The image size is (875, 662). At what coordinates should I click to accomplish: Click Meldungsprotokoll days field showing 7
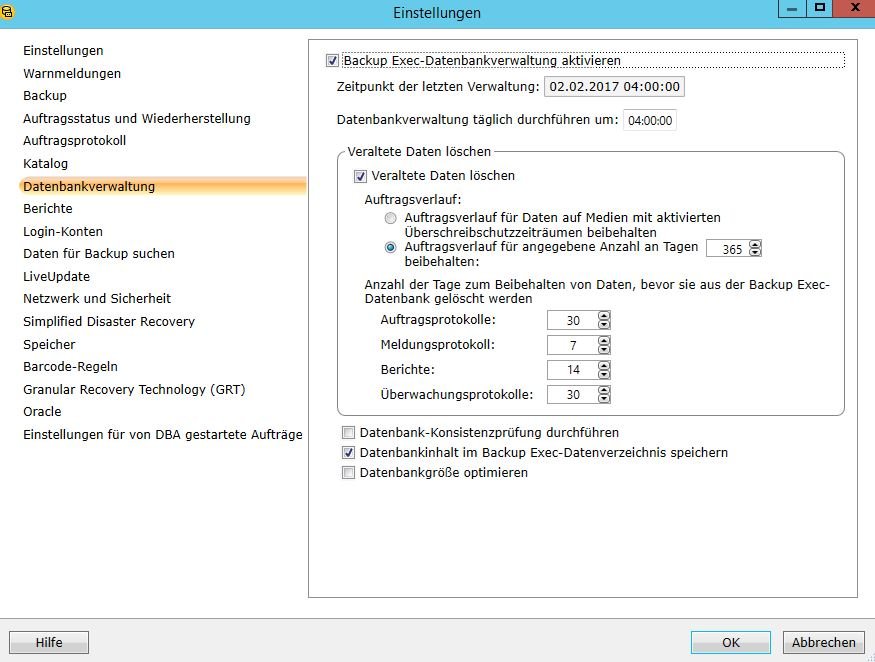tap(573, 346)
